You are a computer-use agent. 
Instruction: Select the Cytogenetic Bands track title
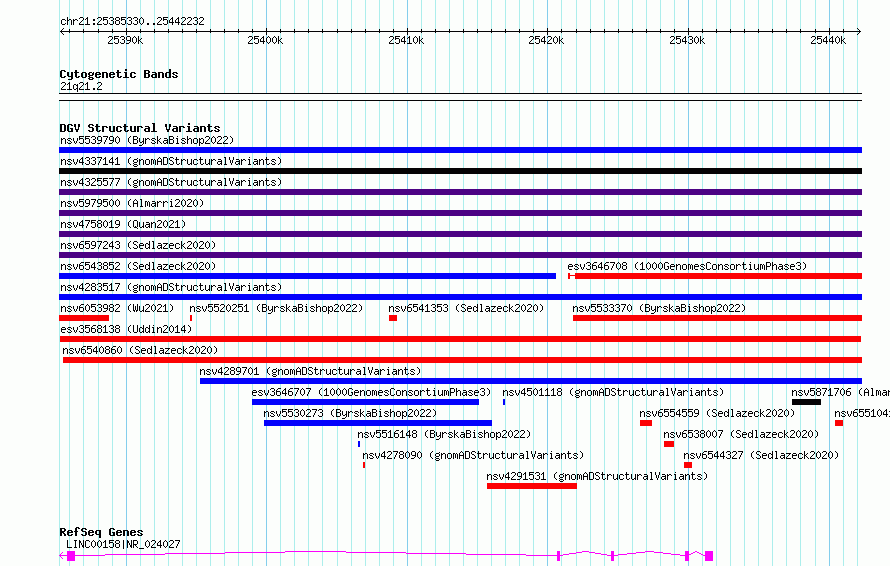[x=119, y=74]
